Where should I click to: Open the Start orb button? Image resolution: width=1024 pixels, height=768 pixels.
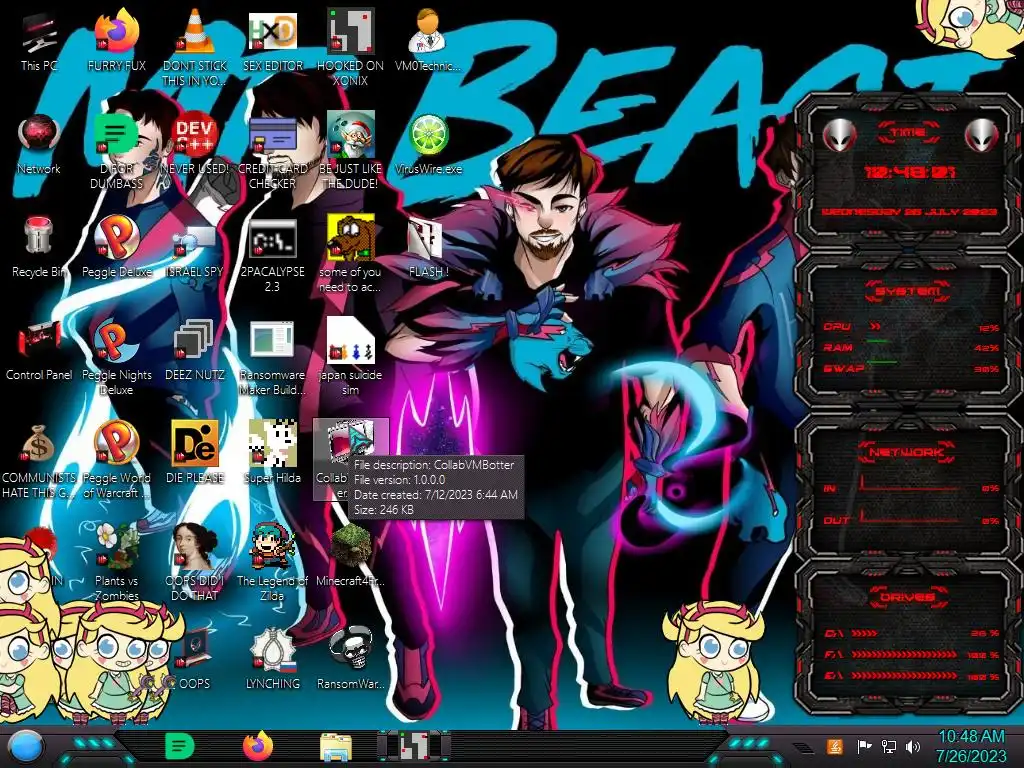click(25, 747)
